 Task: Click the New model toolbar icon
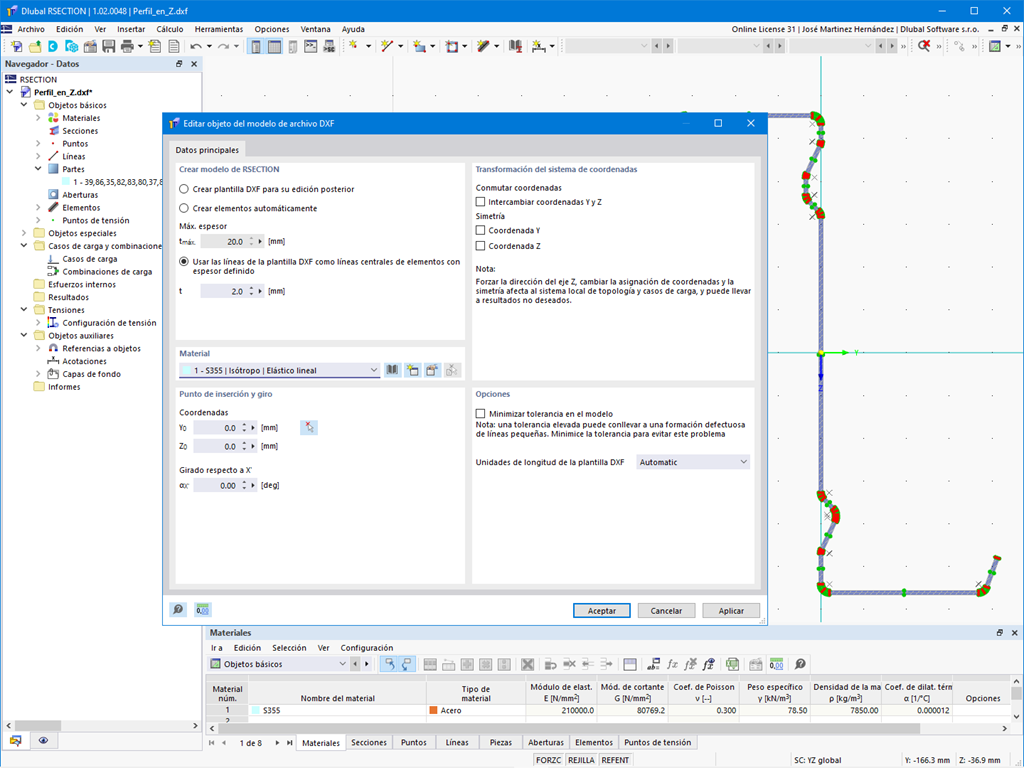pyautogui.click(x=16, y=46)
